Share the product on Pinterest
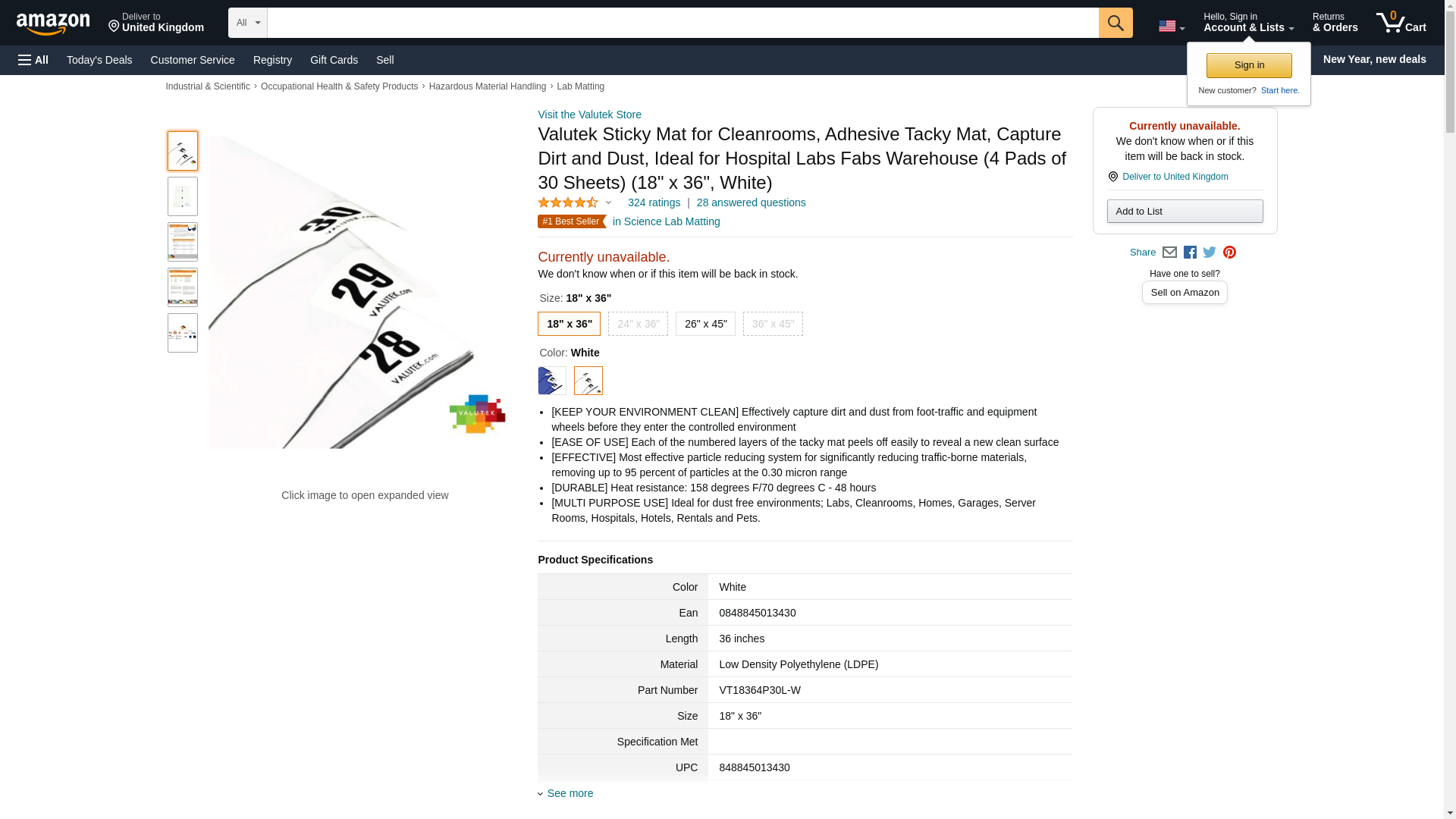 click(x=1229, y=253)
